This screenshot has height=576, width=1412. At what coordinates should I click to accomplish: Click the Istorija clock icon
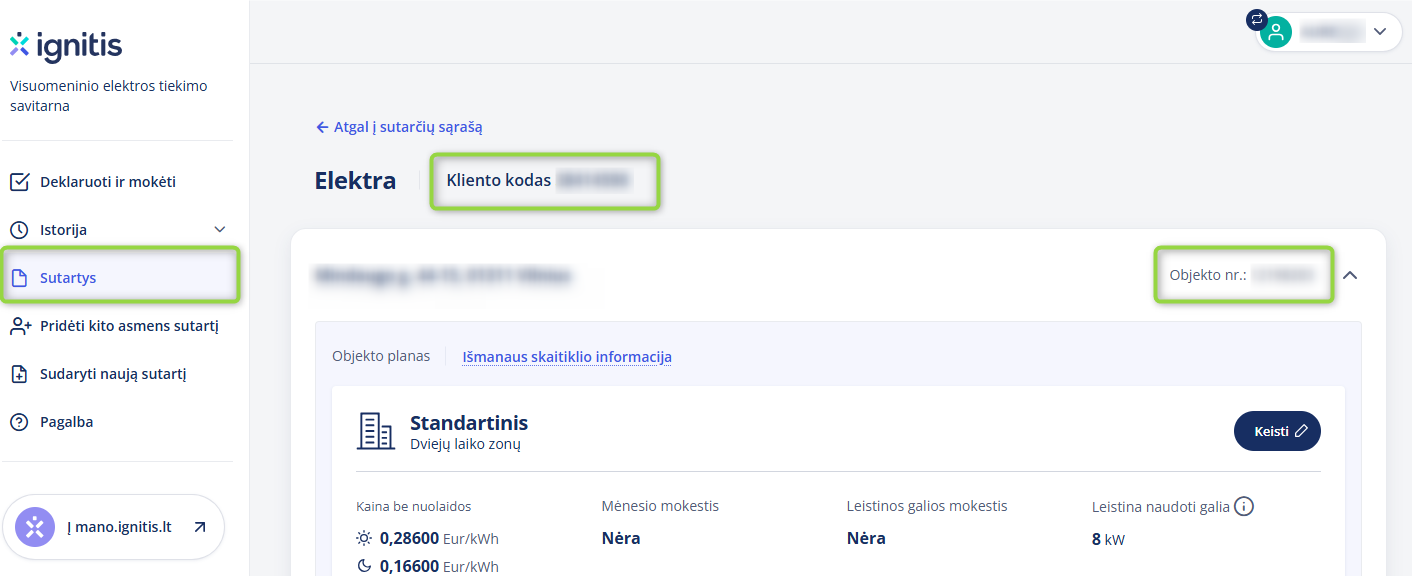19,230
